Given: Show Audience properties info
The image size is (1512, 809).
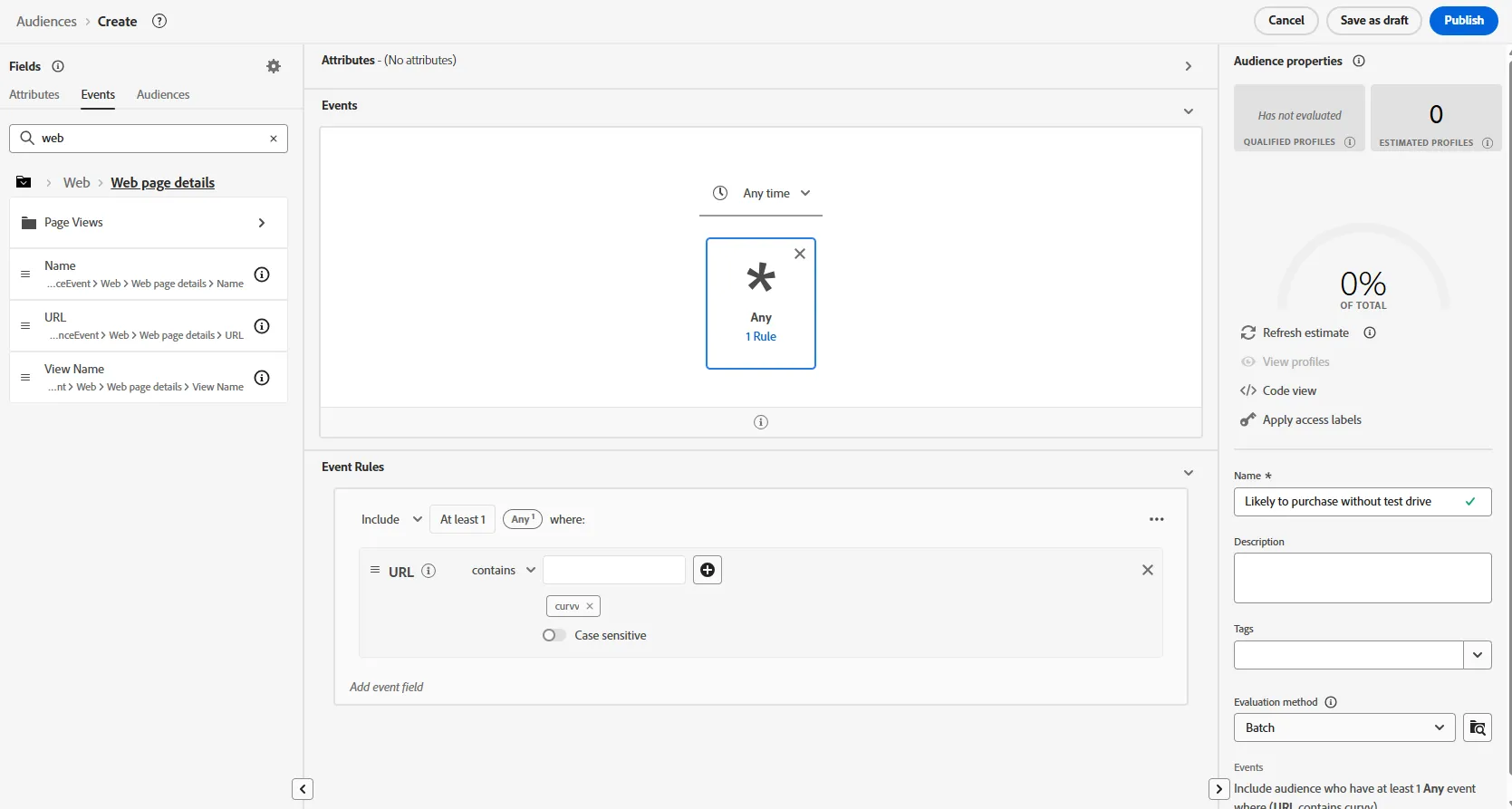Looking at the screenshot, I should coord(1359,61).
